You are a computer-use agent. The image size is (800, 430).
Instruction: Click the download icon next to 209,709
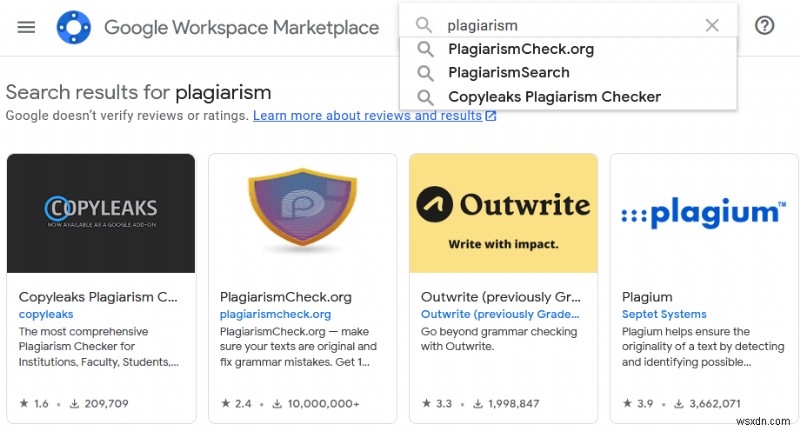74,403
